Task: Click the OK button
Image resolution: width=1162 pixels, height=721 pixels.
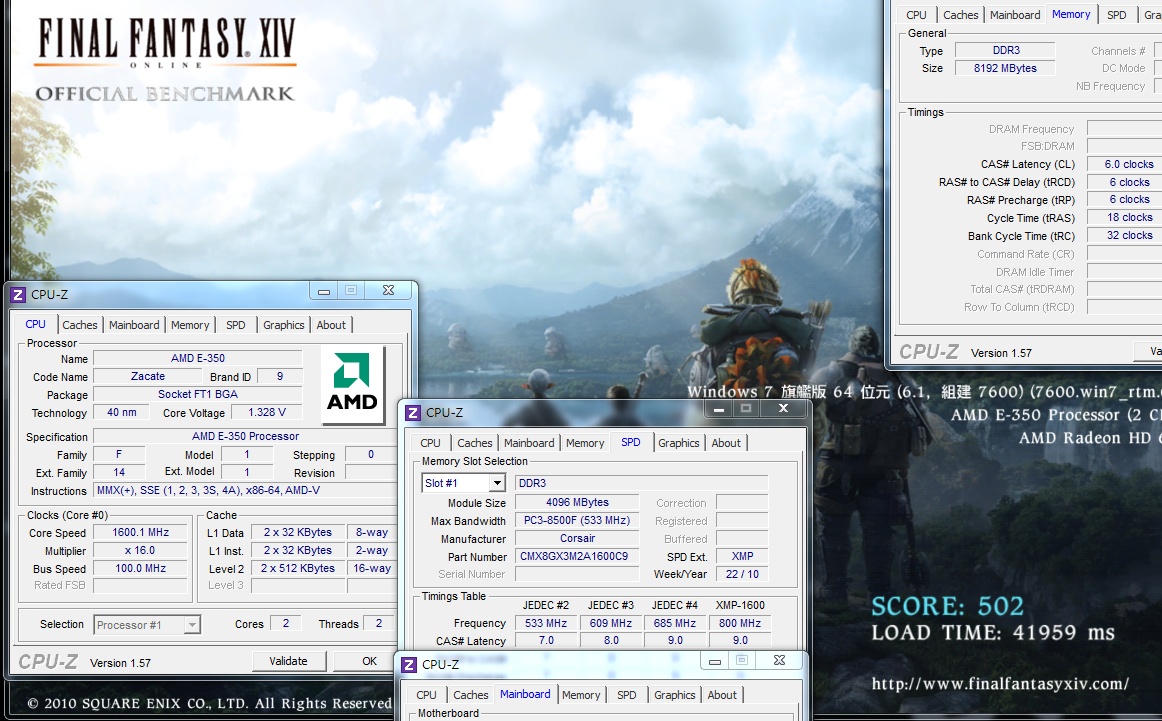Action: click(x=369, y=661)
